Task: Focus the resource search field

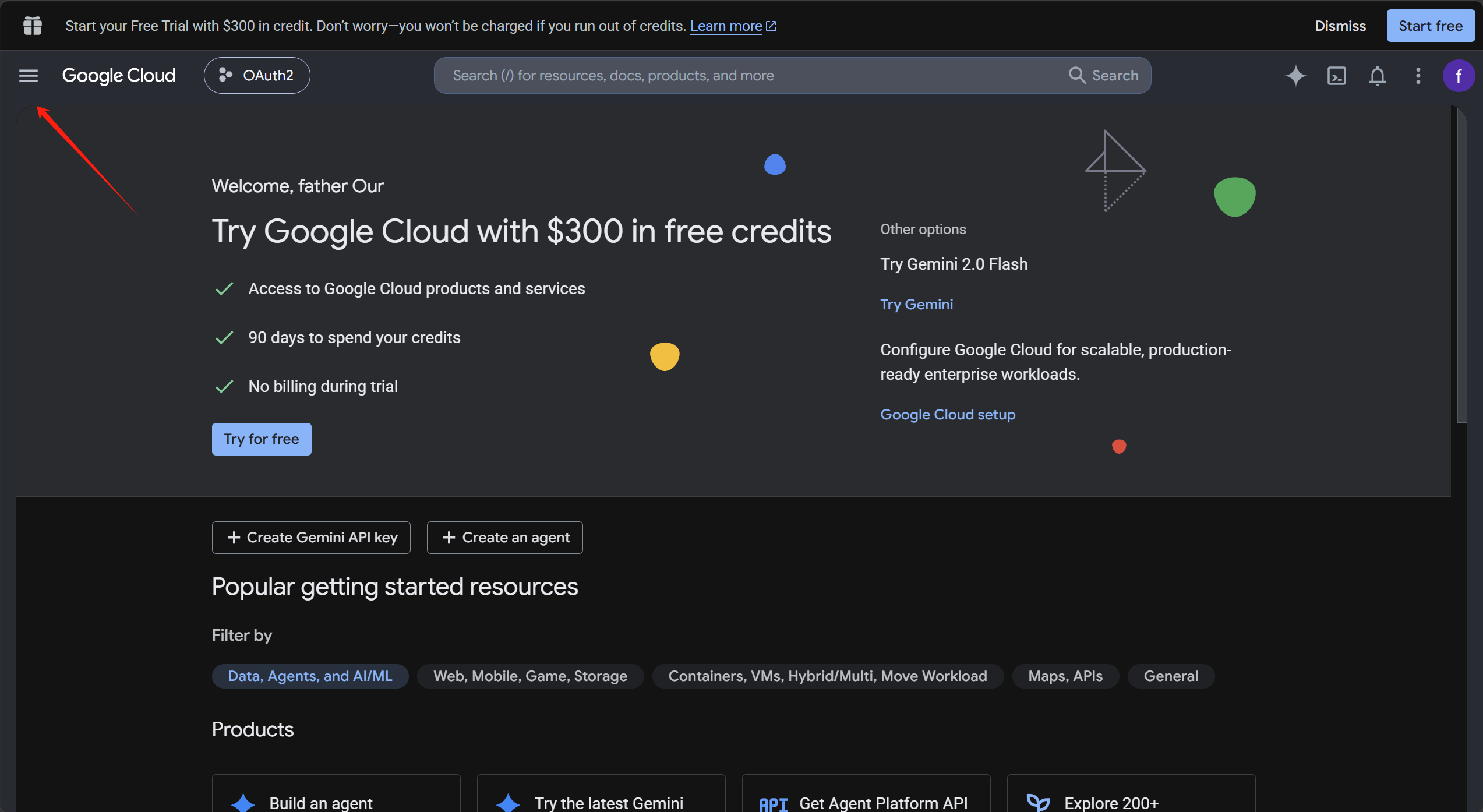Action: click(x=751, y=76)
